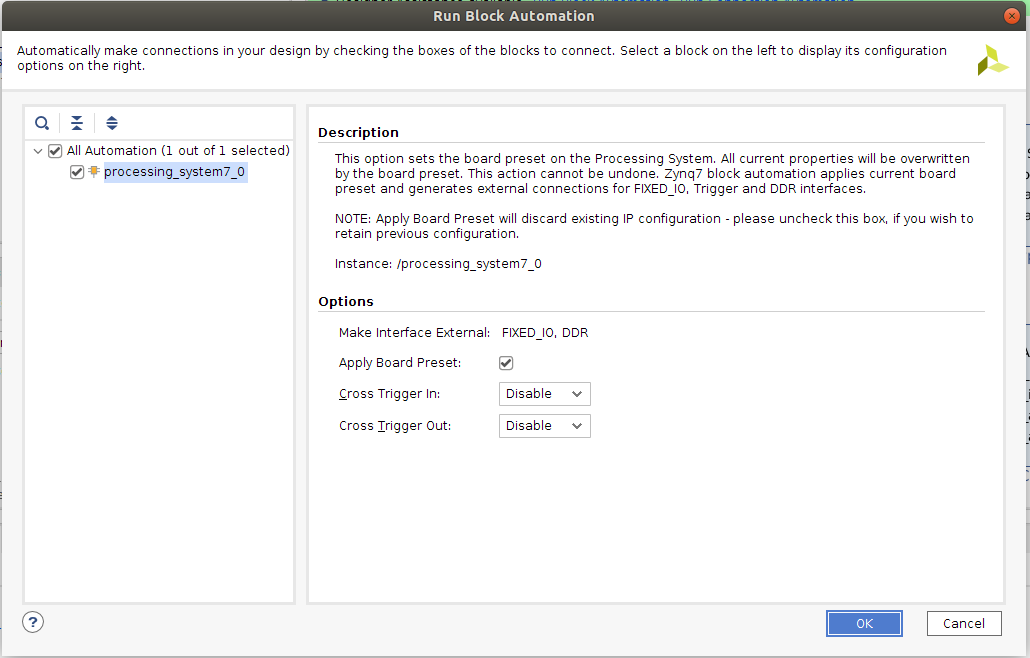This screenshot has height=658, width=1030.
Task: Click the FIXED_IO, DDR interface value text
Action: pyautogui.click(x=544, y=333)
